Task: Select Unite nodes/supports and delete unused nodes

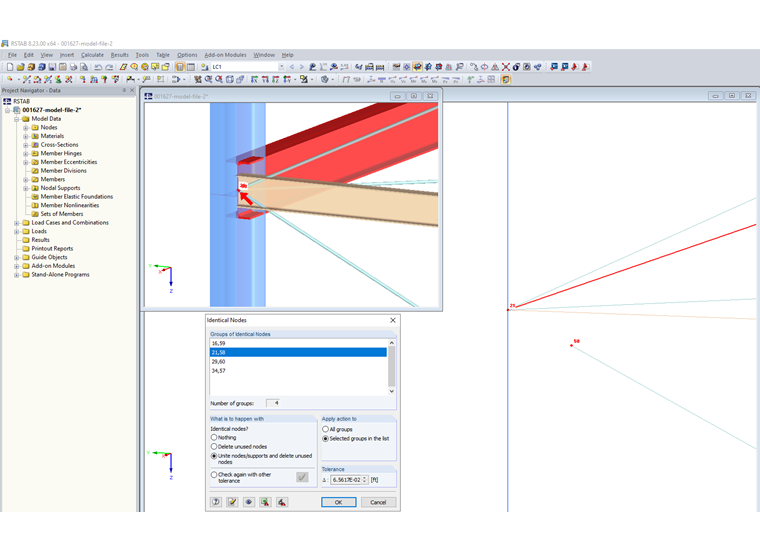Action: tap(214, 456)
